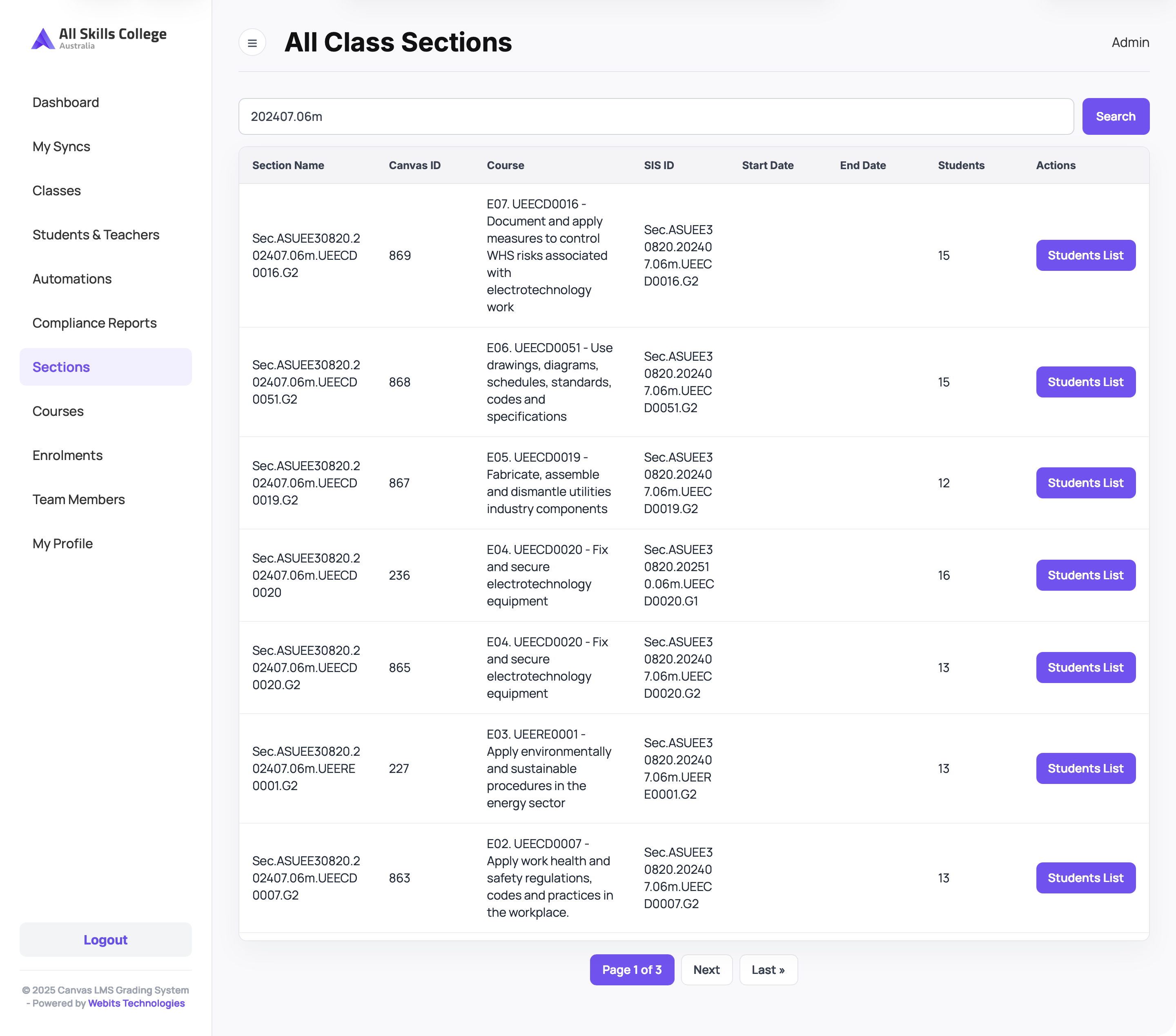Image resolution: width=1176 pixels, height=1036 pixels.
Task: Select section name ending UEECD0019.G2
Action: point(306,483)
